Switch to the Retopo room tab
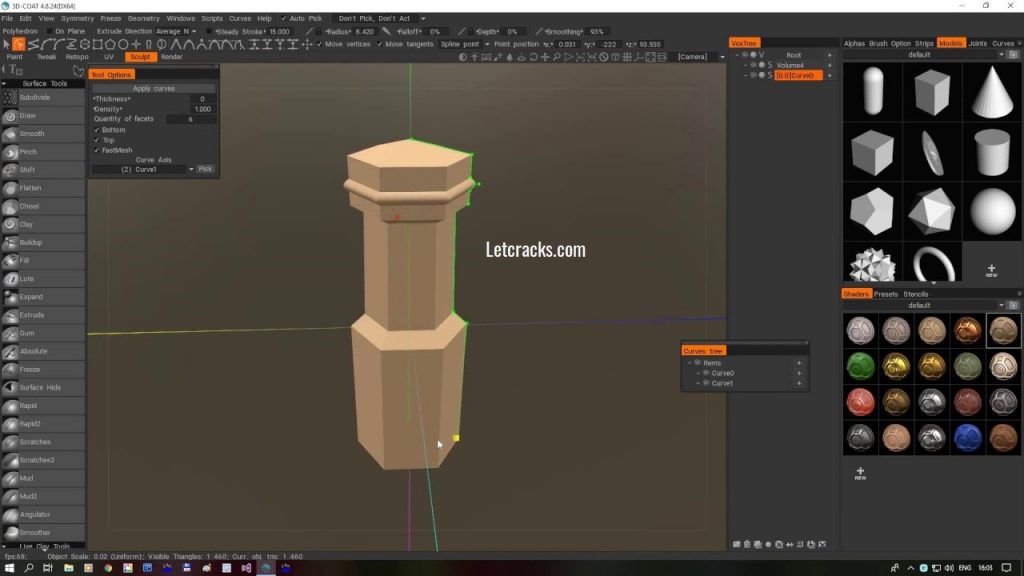This screenshot has width=1024, height=576. pyautogui.click(x=77, y=57)
